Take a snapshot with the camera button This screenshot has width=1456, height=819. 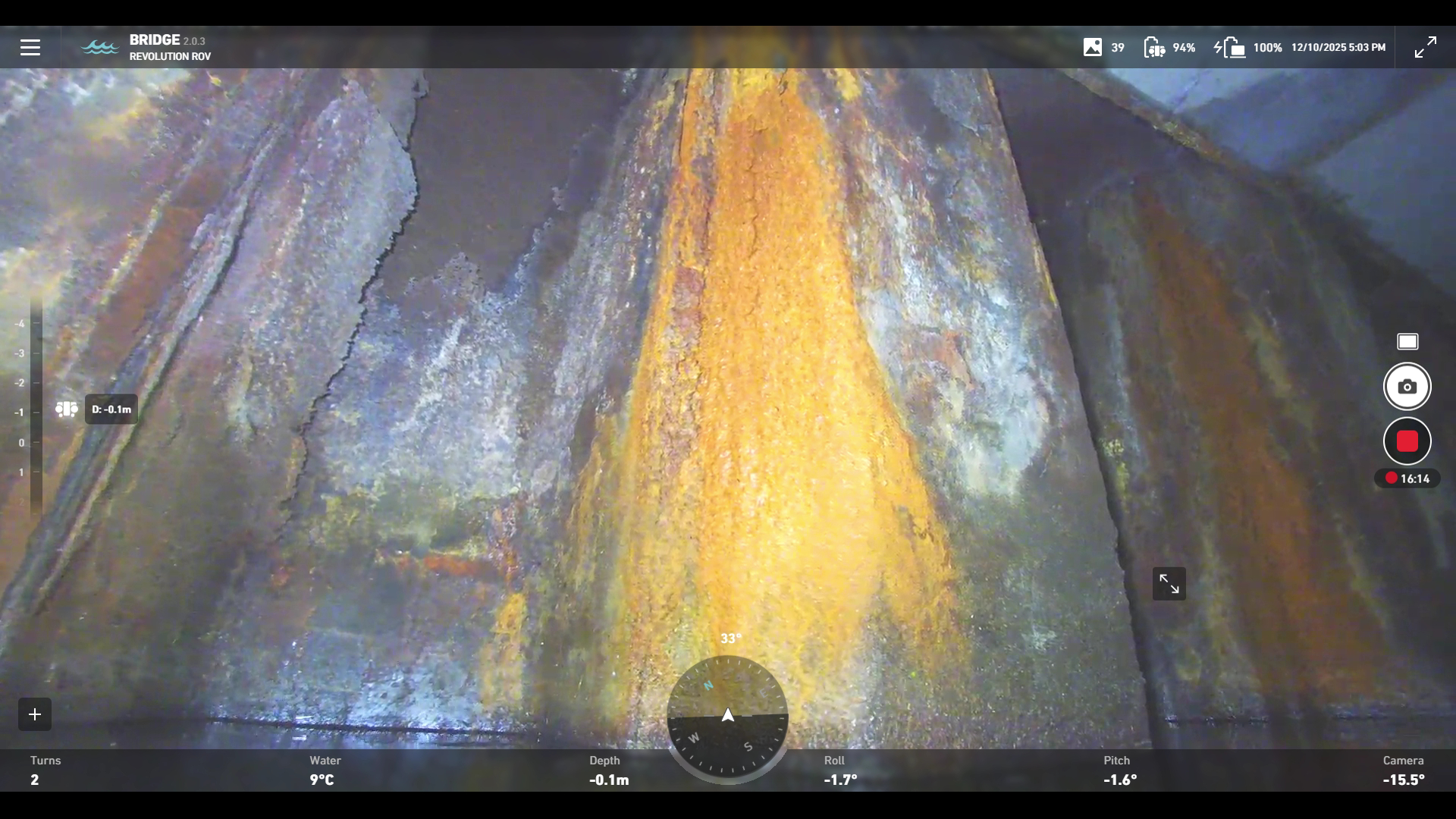(1407, 387)
